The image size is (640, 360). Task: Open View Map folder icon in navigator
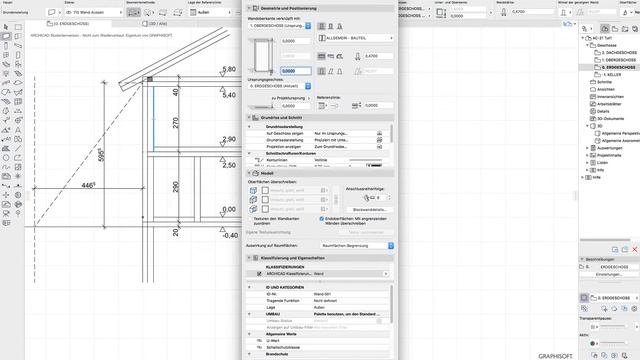click(615, 29)
